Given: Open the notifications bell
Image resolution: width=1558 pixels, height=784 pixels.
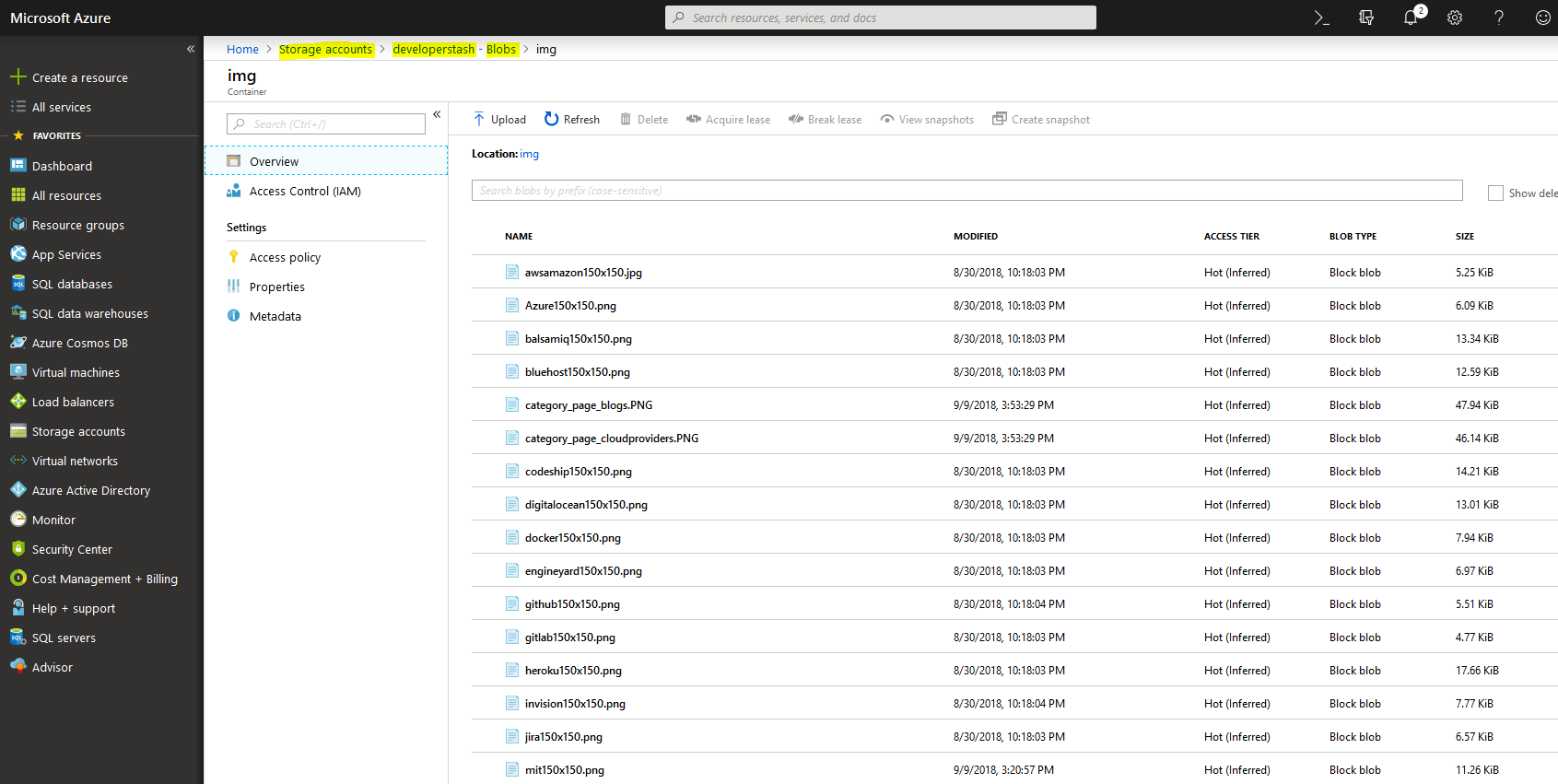Looking at the screenshot, I should click(1411, 18).
